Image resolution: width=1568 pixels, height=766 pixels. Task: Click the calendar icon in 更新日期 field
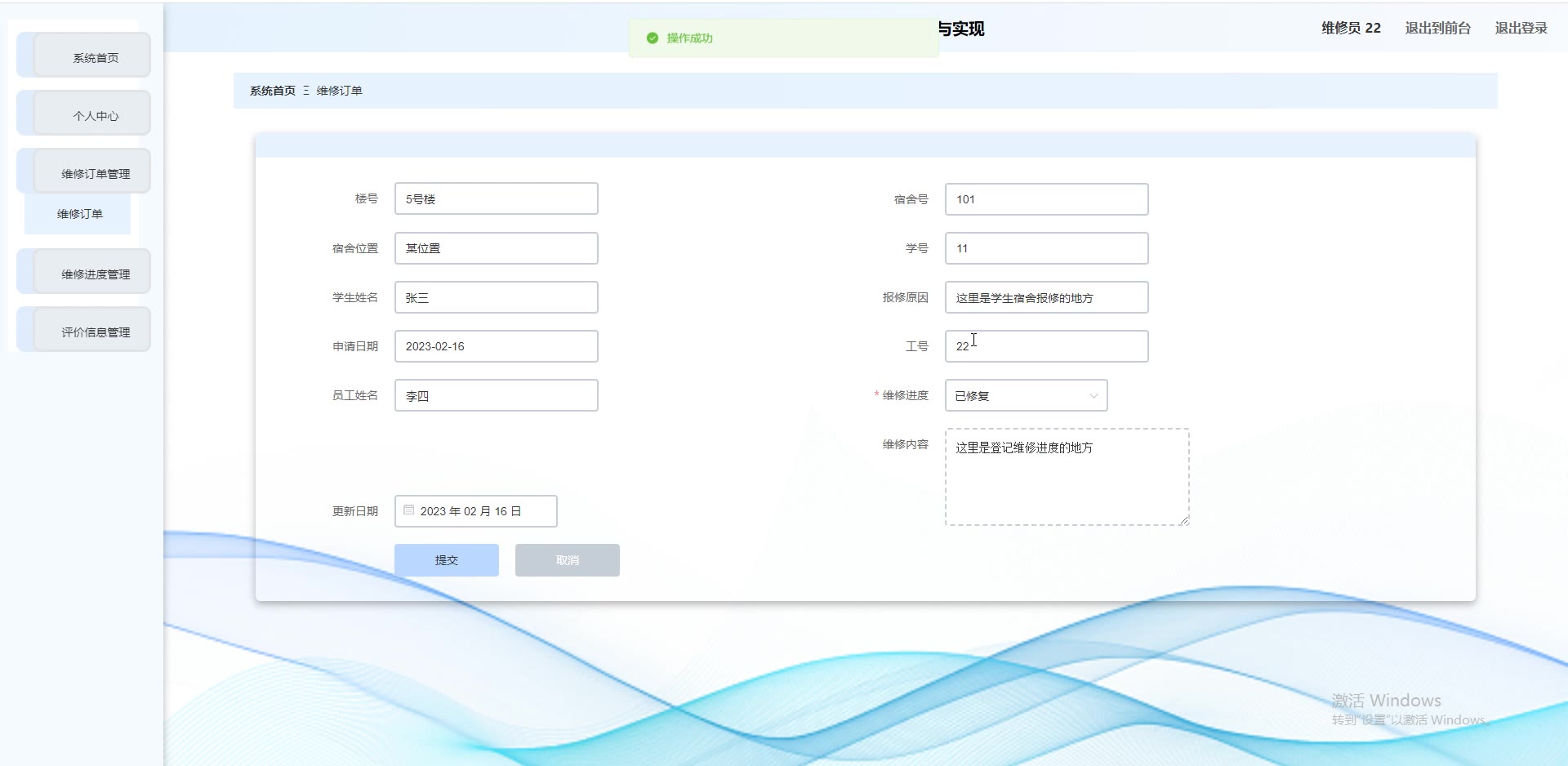pos(409,510)
